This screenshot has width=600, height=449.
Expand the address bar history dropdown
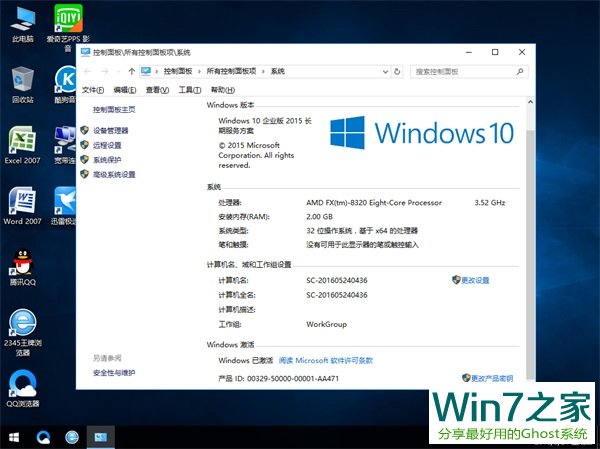click(x=385, y=72)
